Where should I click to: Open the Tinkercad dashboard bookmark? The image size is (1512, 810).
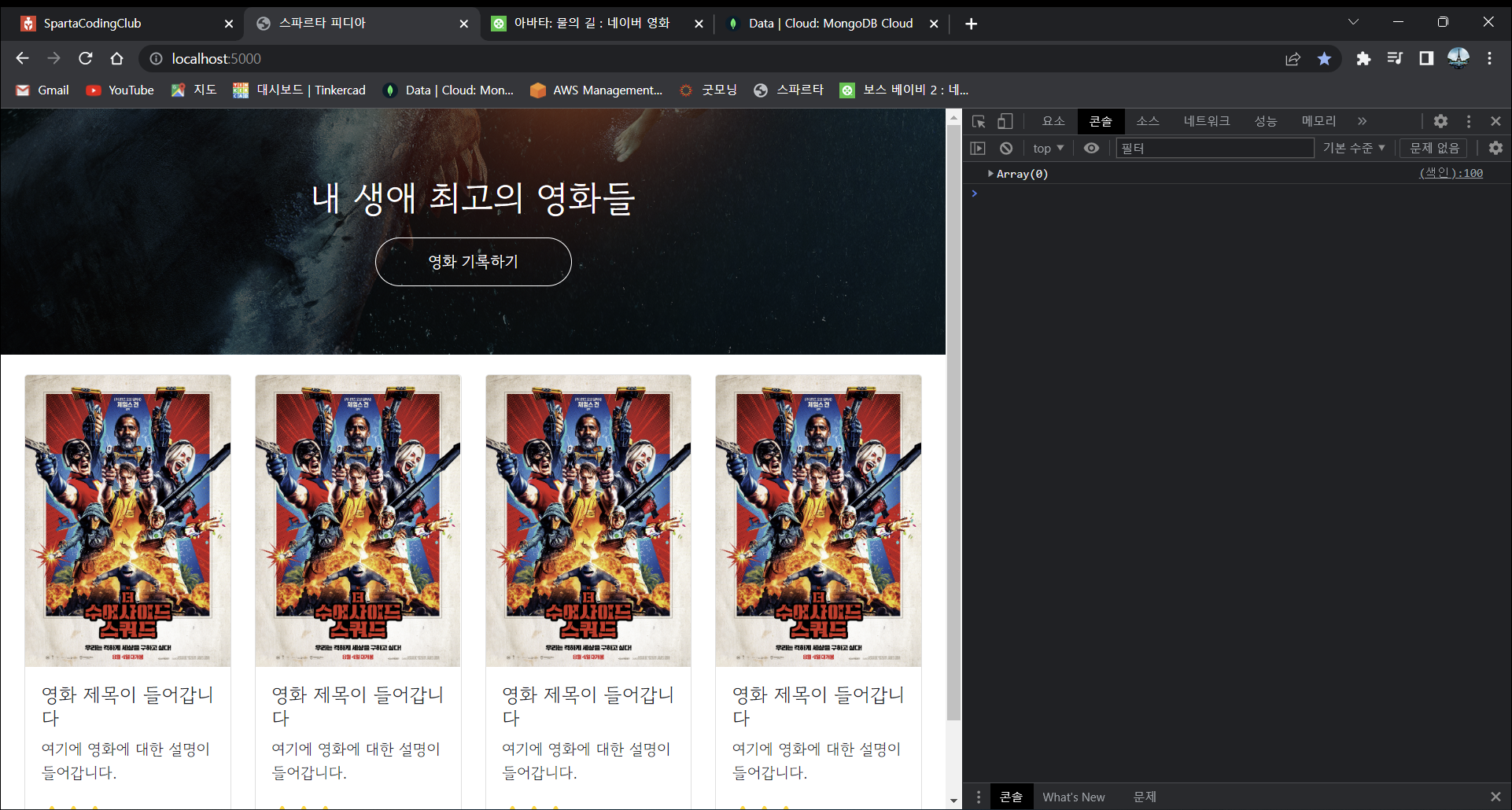click(x=299, y=90)
